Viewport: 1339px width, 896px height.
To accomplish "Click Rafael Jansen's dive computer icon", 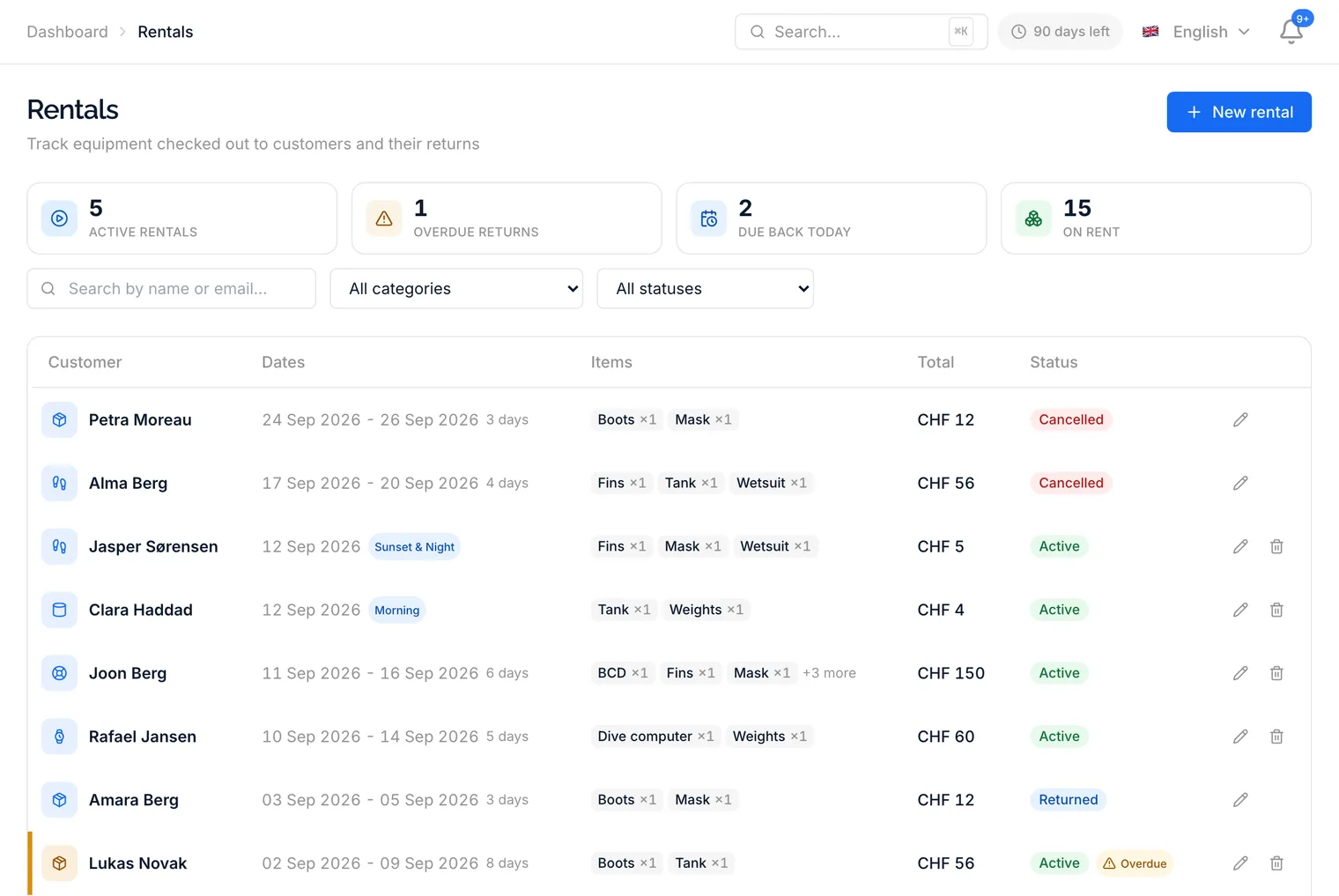I will (59, 737).
